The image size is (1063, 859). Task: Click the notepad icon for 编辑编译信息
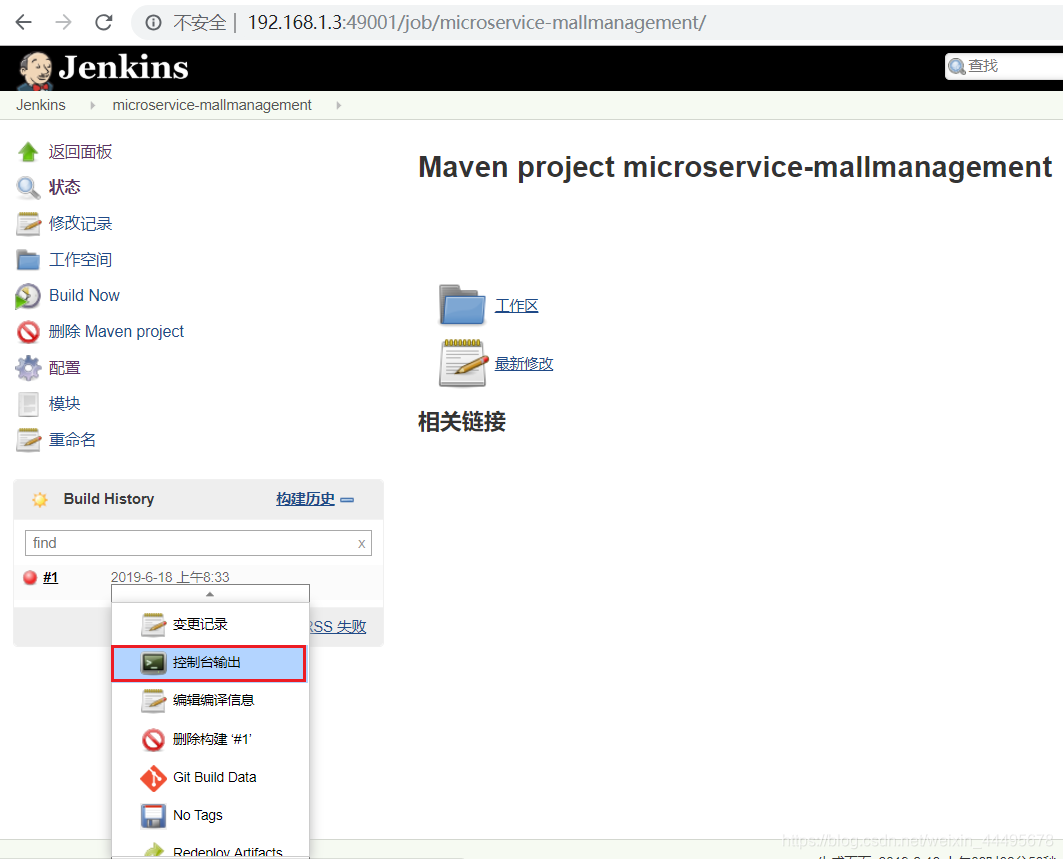click(153, 701)
